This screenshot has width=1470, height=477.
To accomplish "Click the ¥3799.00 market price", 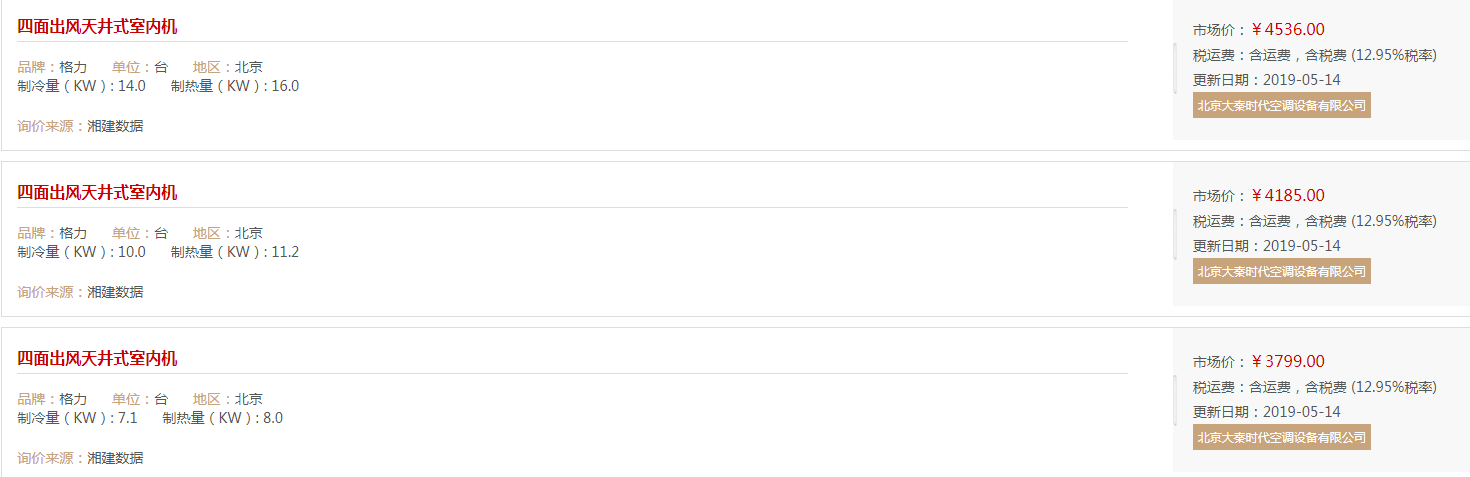I will tap(1288, 362).
